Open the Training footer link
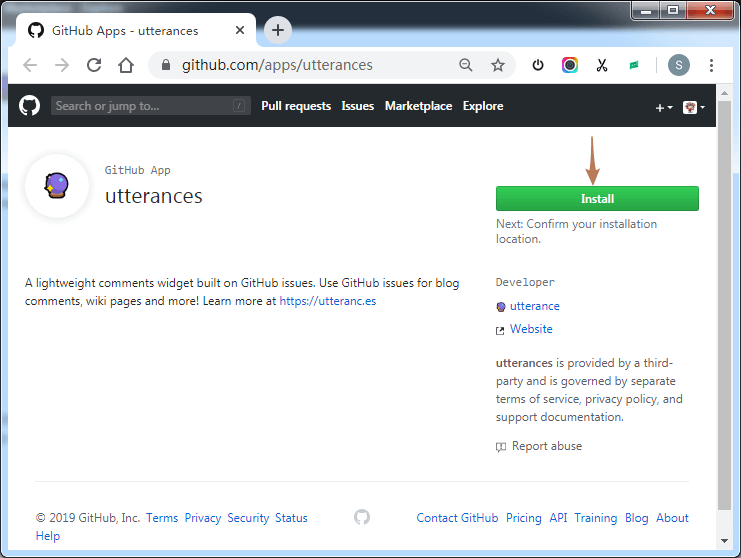741x558 pixels. [x=595, y=518]
